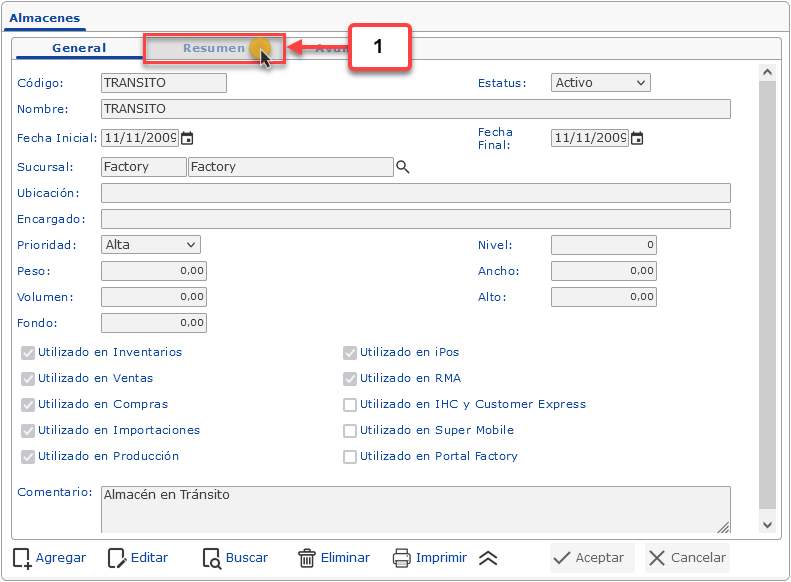Toggle Utilizado en Compras checkbox
791x582 pixels.
click(28, 404)
